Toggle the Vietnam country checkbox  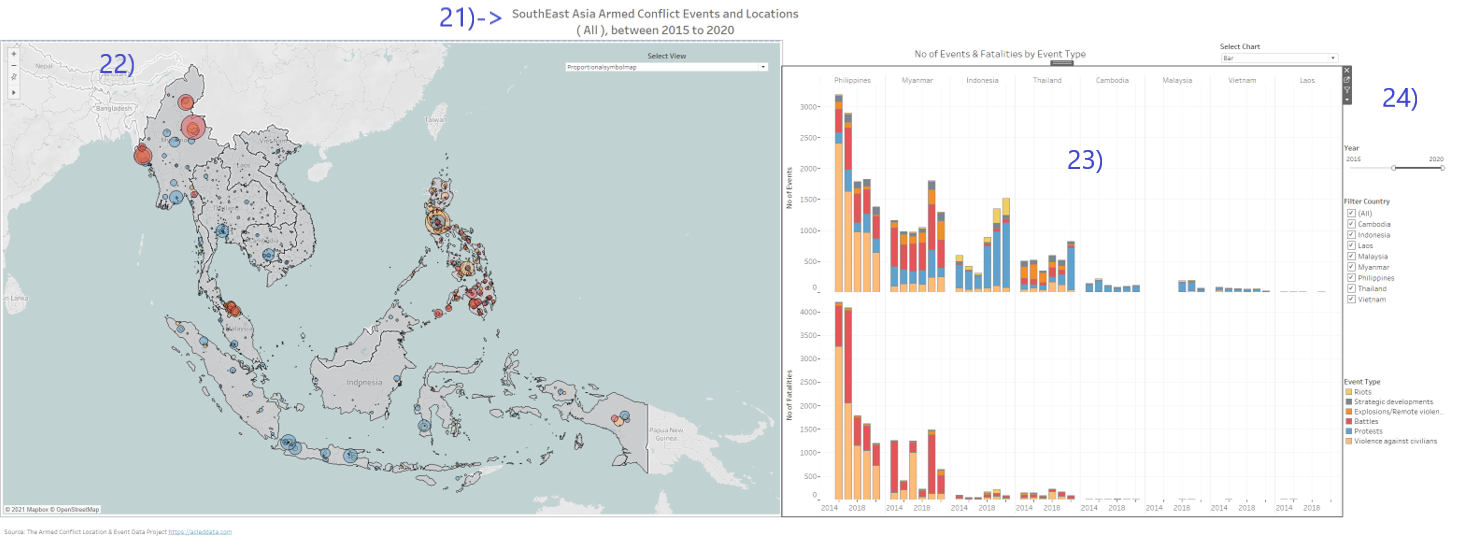1352,299
